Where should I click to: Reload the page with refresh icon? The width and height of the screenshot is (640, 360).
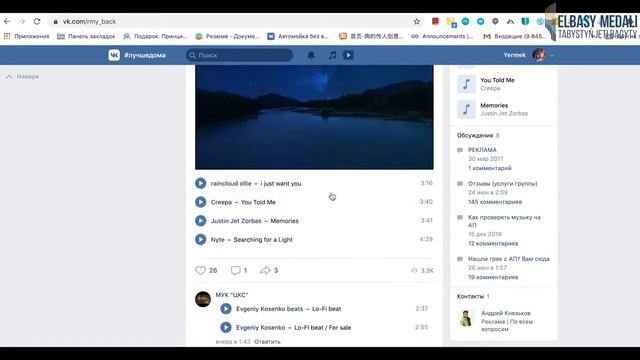(37, 21)
